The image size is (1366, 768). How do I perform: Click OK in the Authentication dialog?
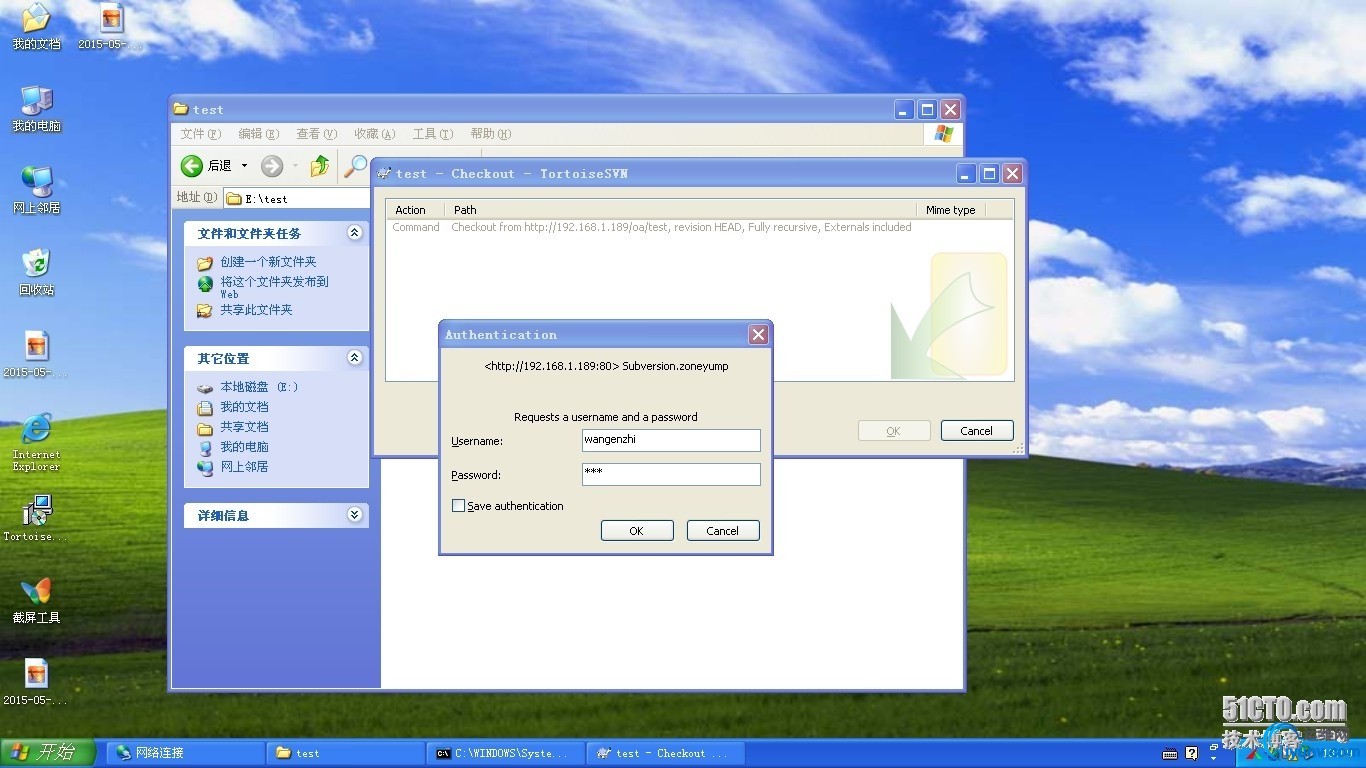coord(637,531)
